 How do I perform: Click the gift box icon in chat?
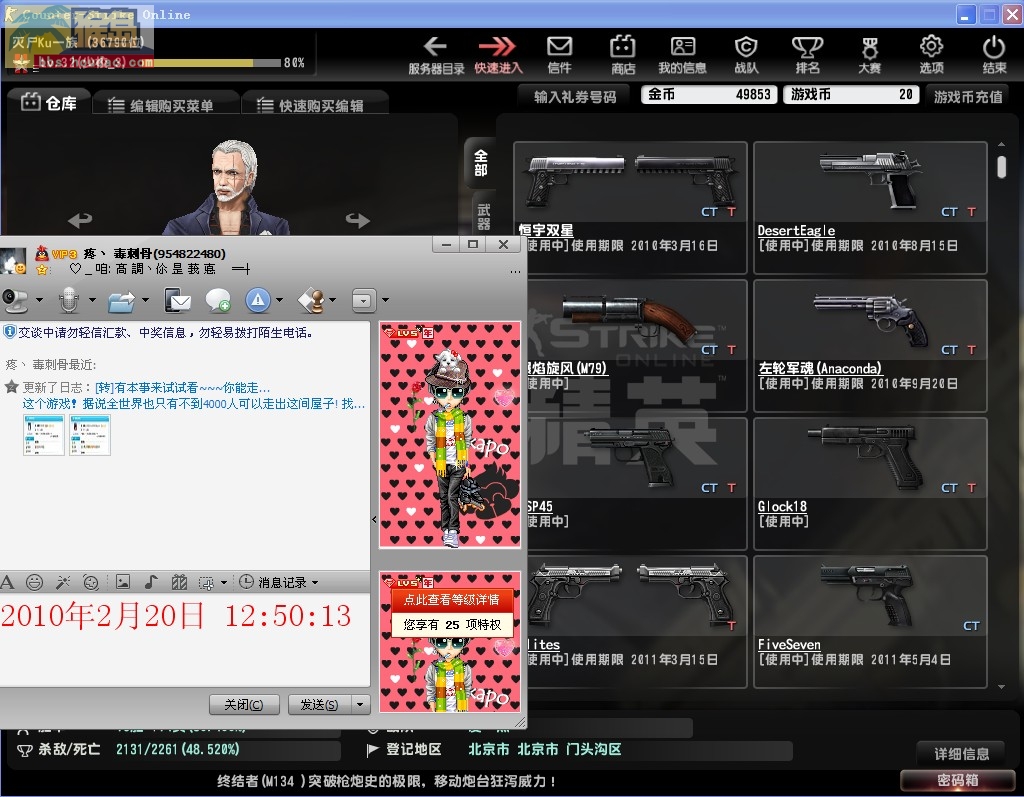coord(179,582)
